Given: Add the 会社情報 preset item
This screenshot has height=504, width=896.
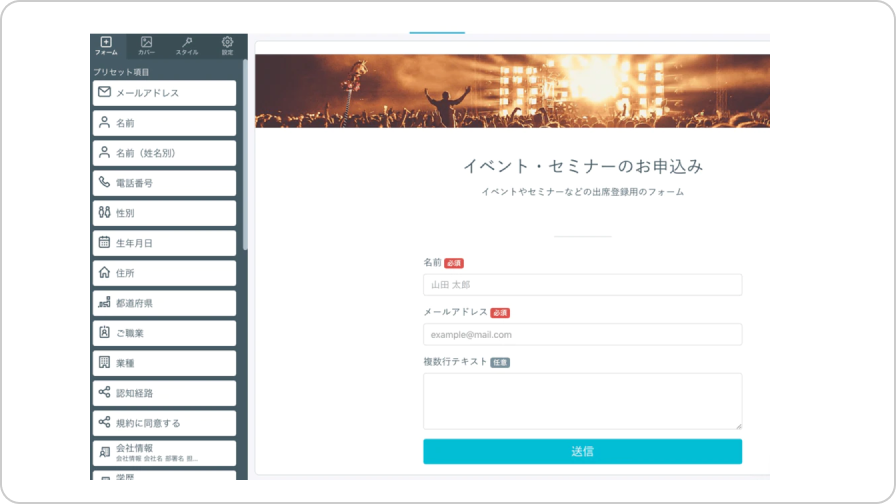Looking at the screenshot, I should click(x=164, y=453).
